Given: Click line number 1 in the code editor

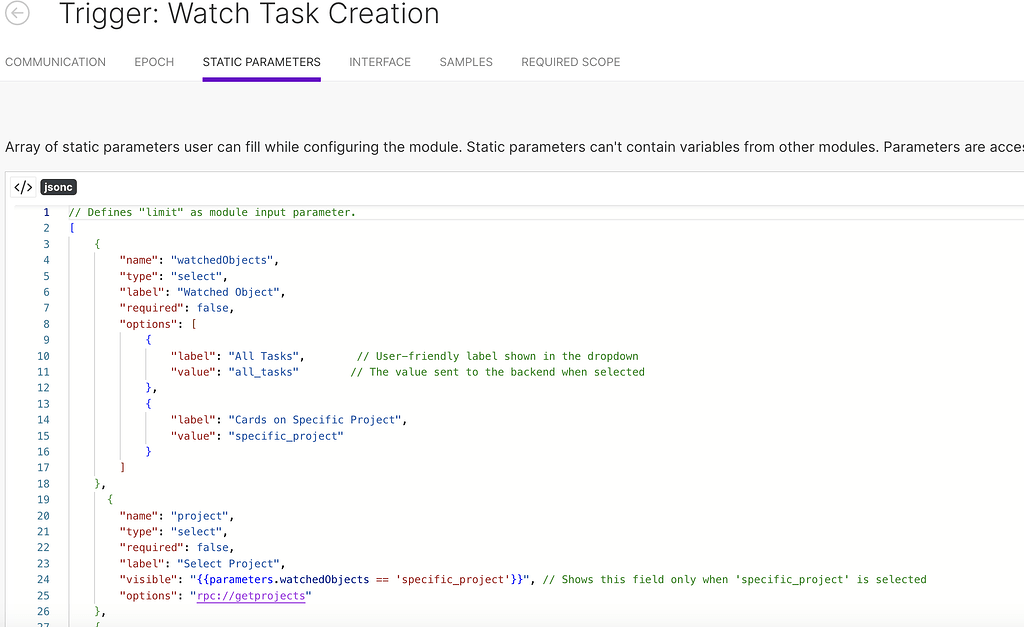Looking at the screenshot, I should 47,212.
